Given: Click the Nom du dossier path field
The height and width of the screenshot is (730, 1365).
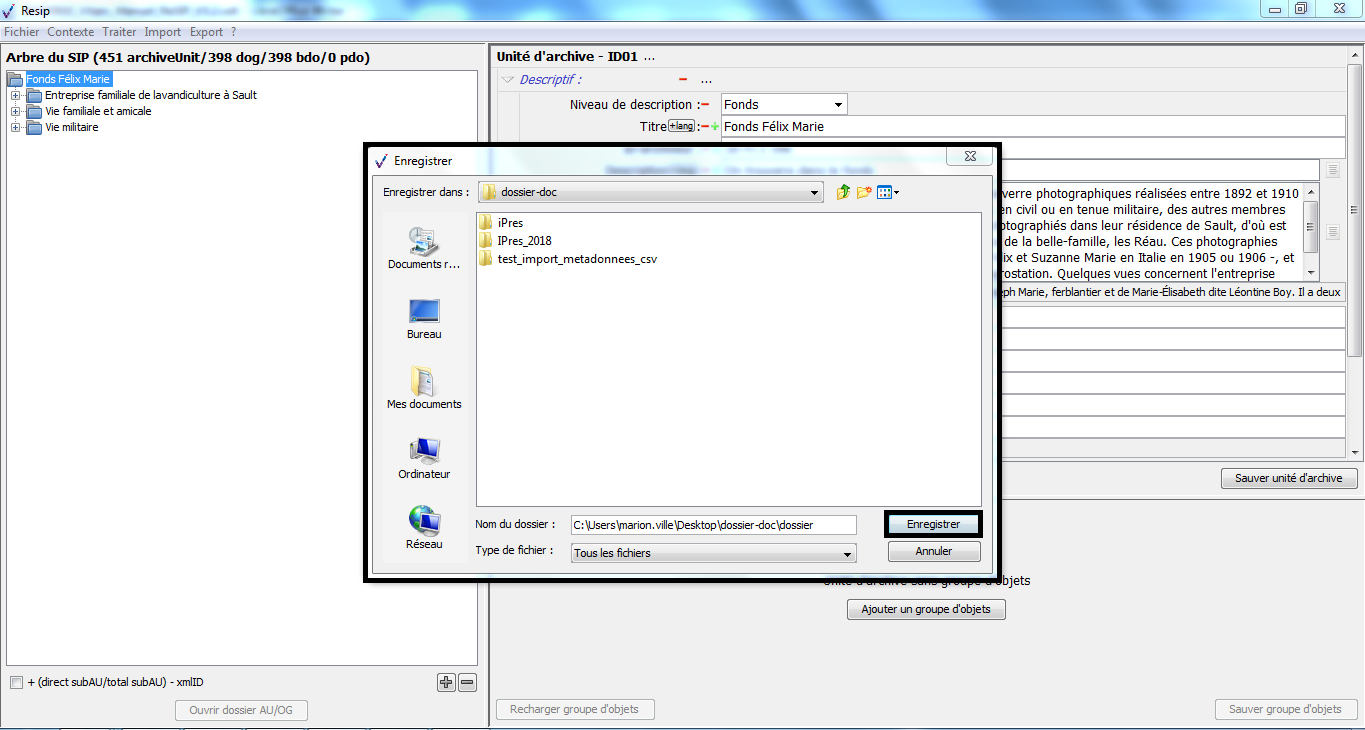Looking at the screenshot, I should tap(713, 525).
